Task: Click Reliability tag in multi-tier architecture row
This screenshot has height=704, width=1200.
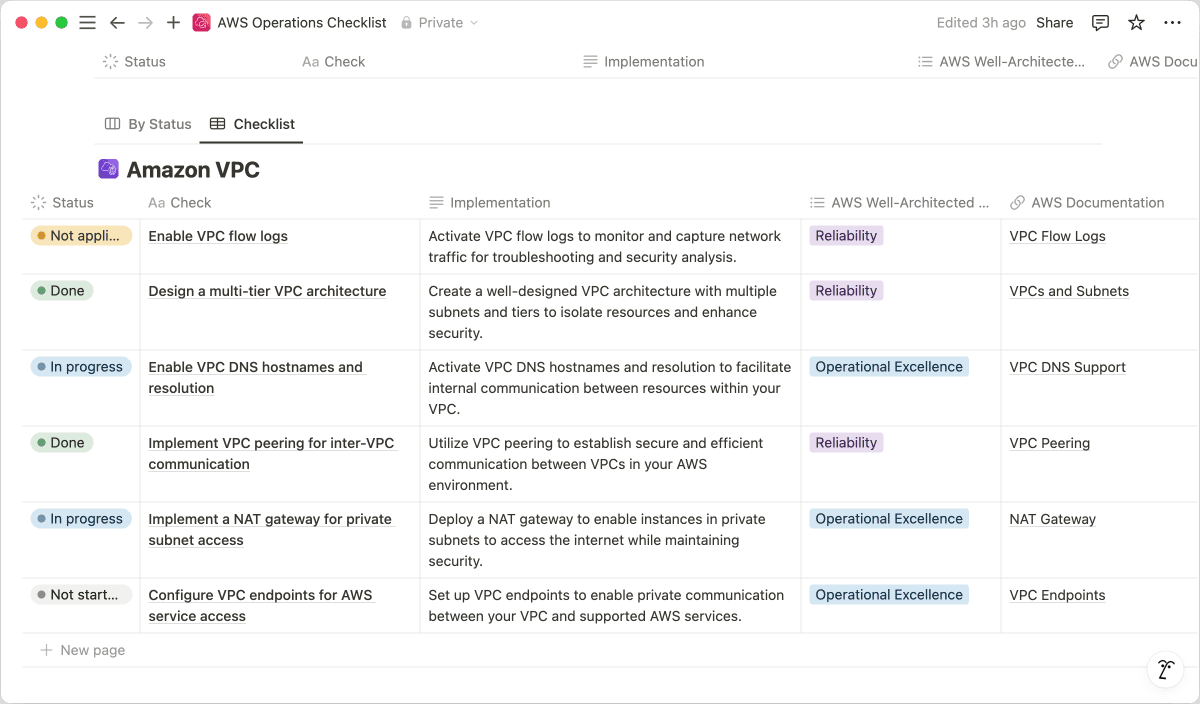Action: pyautogui.click(x=846, y=291)
